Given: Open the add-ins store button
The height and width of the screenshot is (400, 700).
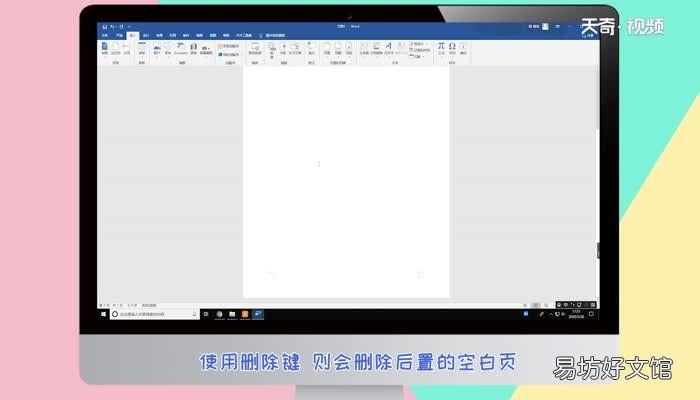Looking at the screenshot, I should 229,46.
